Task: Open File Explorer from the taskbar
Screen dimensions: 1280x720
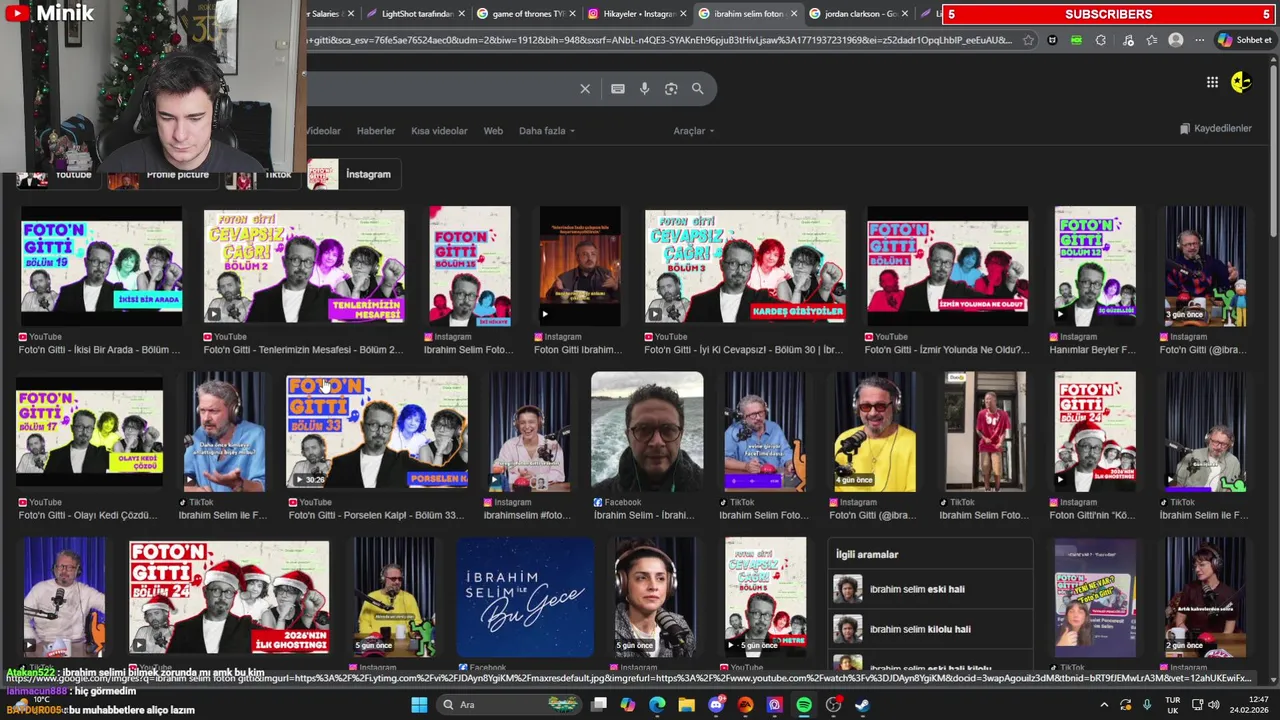Action: (x=687, y=705)
